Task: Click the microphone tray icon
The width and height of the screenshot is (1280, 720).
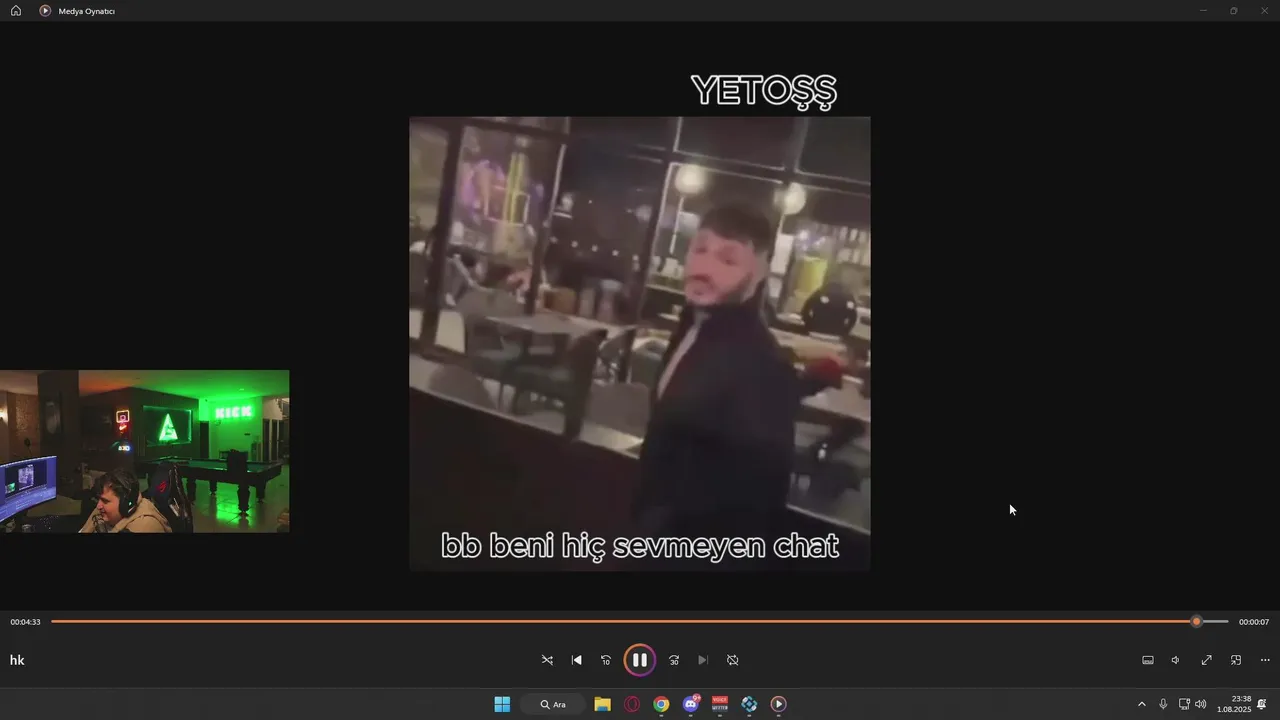Action: coord(1163,704)
